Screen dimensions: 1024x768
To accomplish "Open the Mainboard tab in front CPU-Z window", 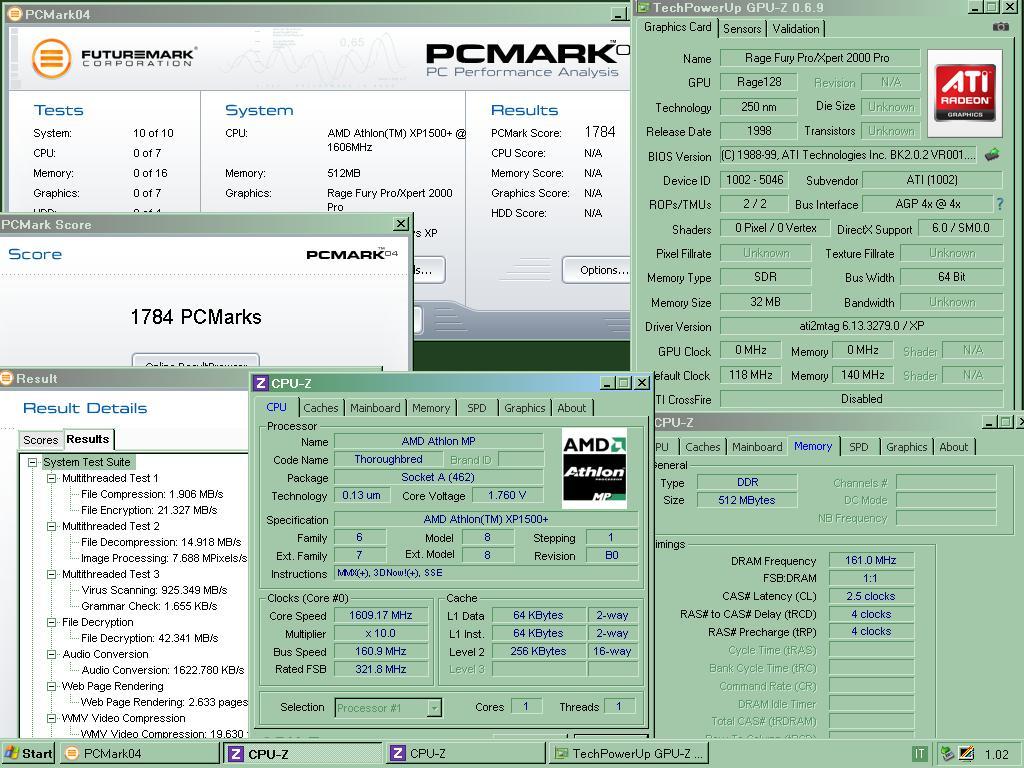I will pos(375,408).
